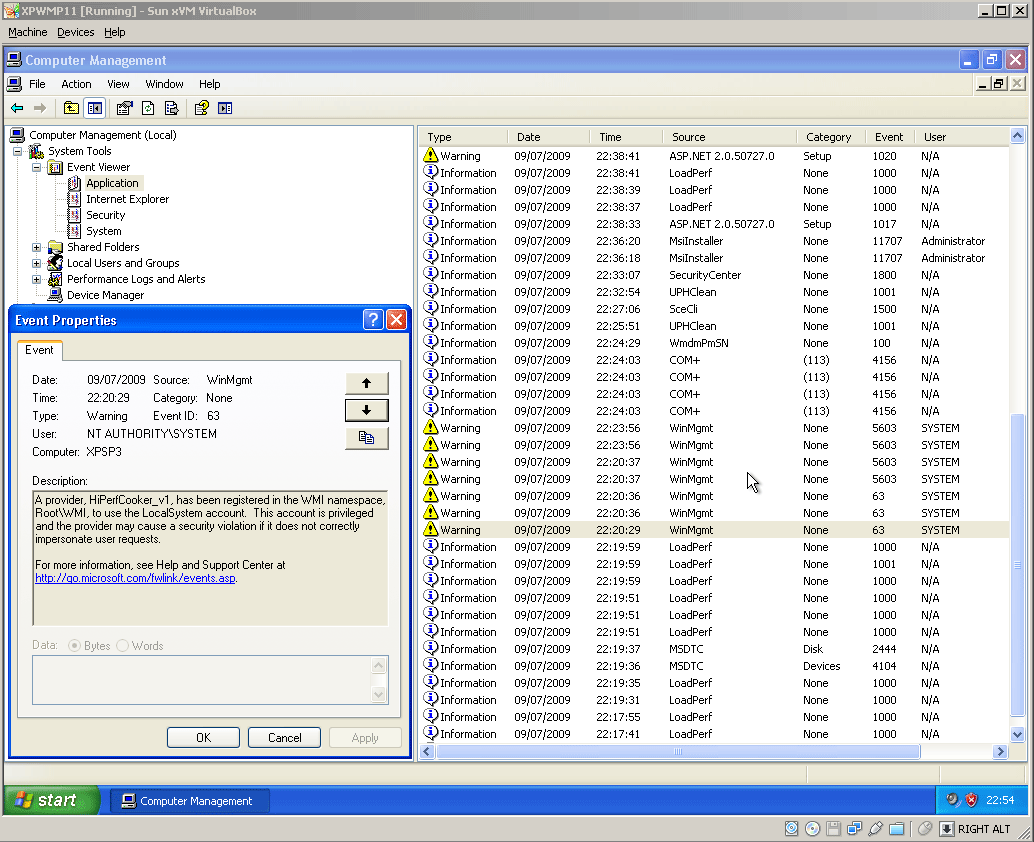Copy event details with the copy icon button
Screen dimensions: 1034x842
click(367, 438)
